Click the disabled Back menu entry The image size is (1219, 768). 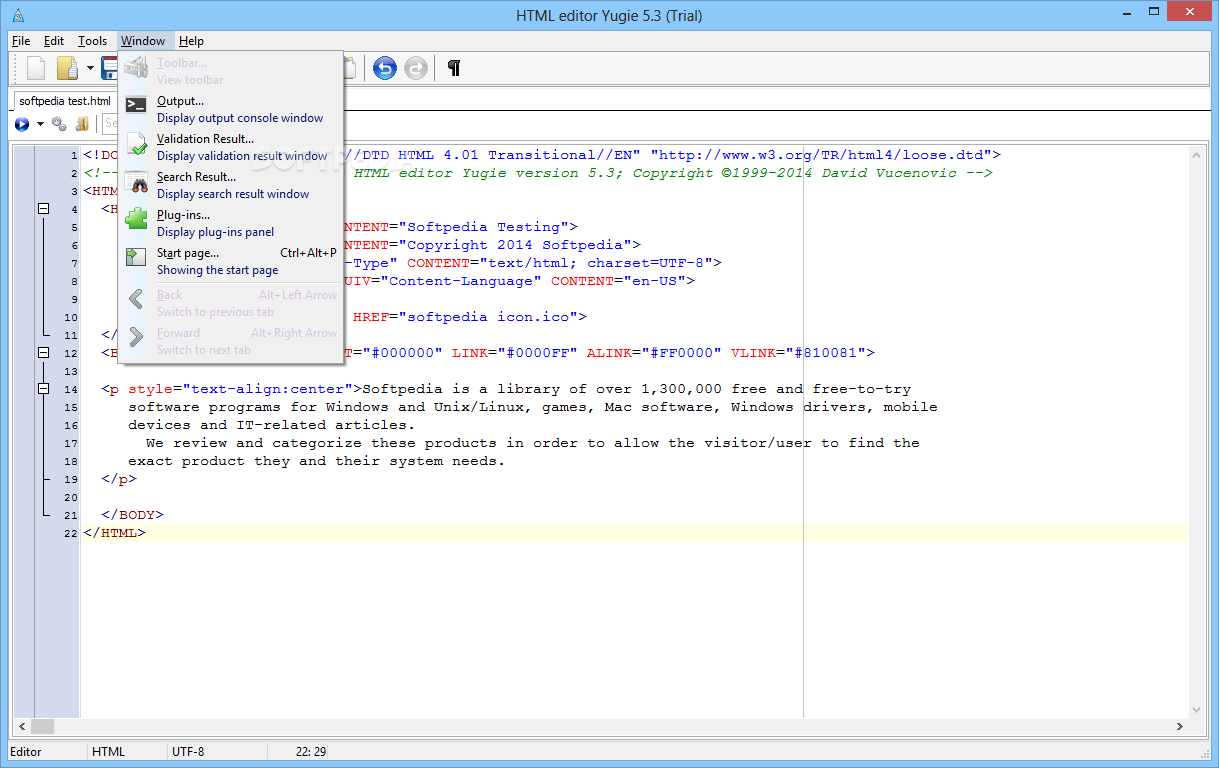[231, 303]
